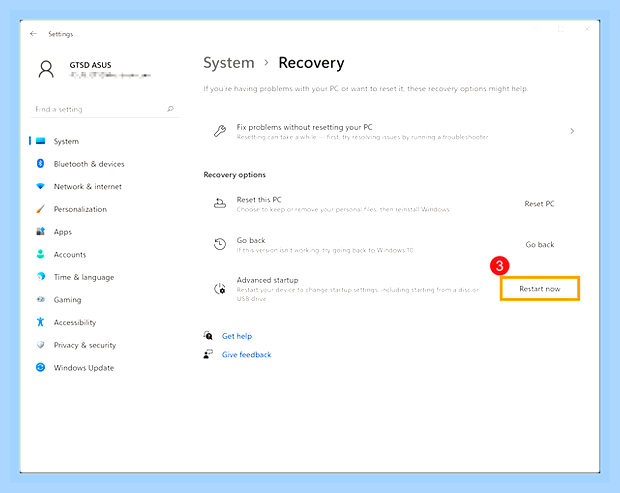
Task: Click the GTSD ASUS user avatar icon
Action: pyautogui.click(x=46, y=69)
